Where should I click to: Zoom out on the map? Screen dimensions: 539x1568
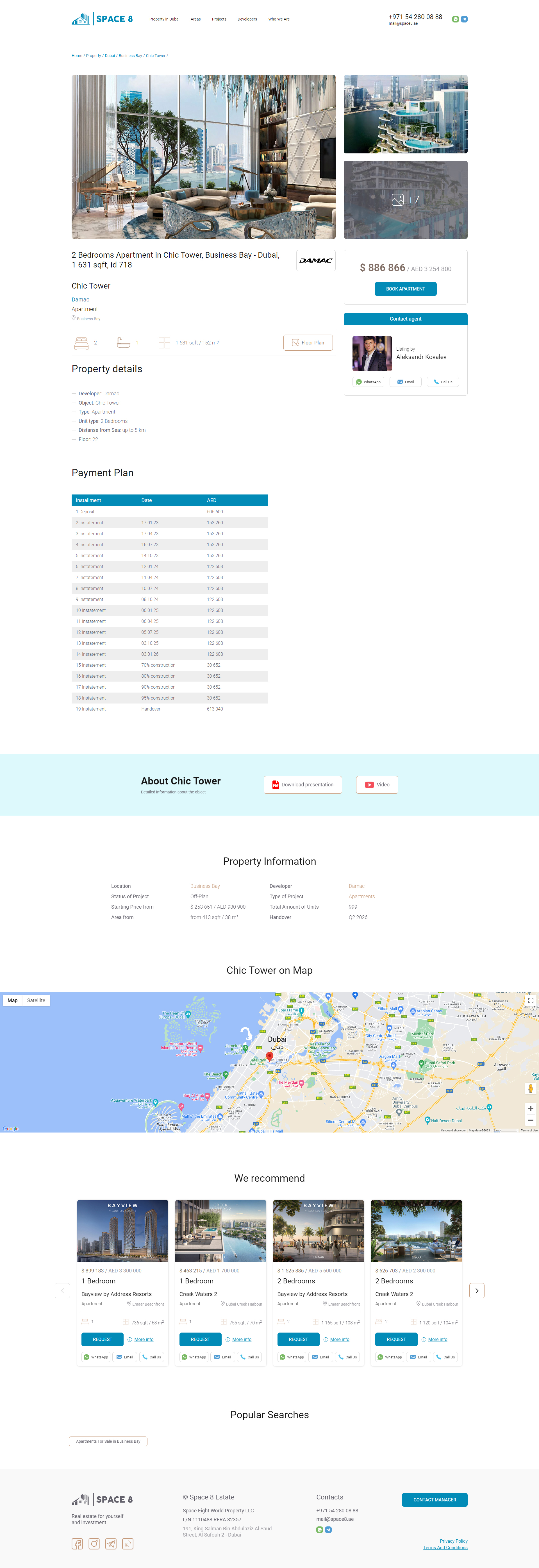click(x=531, y=1120)
